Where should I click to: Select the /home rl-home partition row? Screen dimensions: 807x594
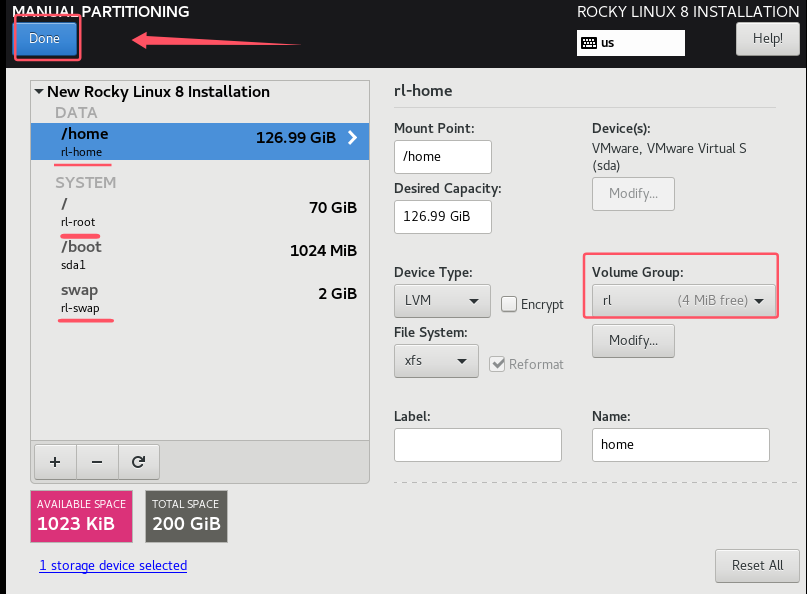click(x=200, y=141)
